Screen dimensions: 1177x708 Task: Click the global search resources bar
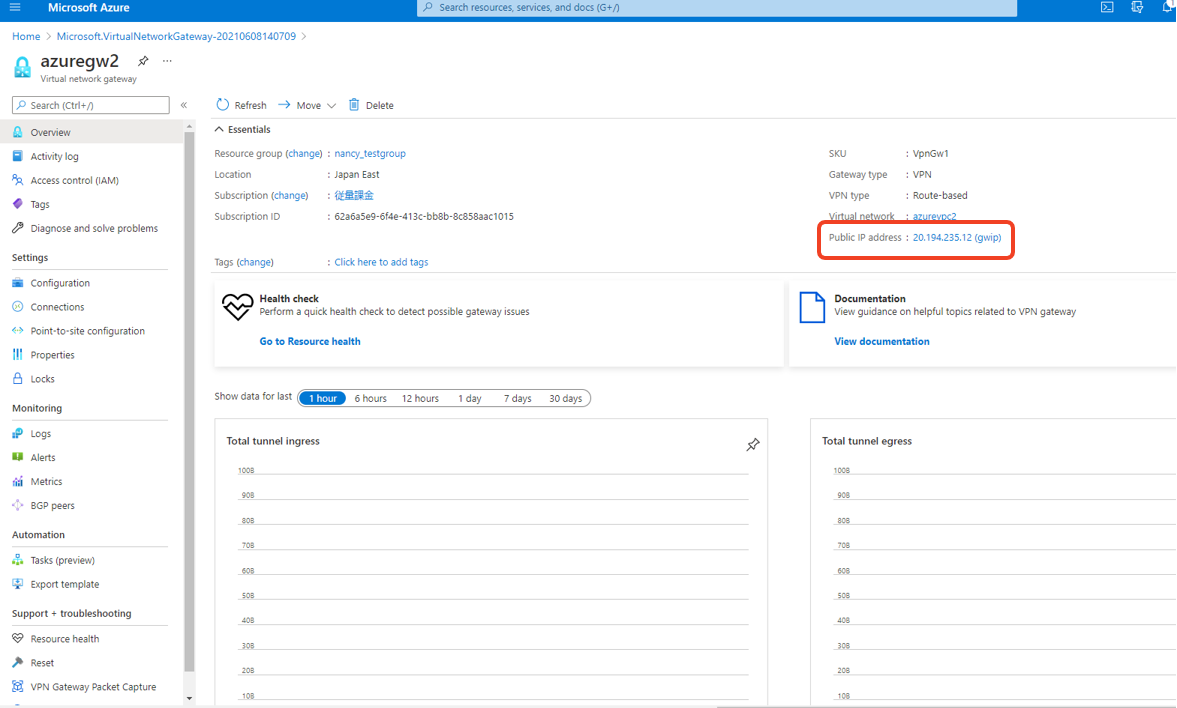pyautogui.click(x=717, y=8)
